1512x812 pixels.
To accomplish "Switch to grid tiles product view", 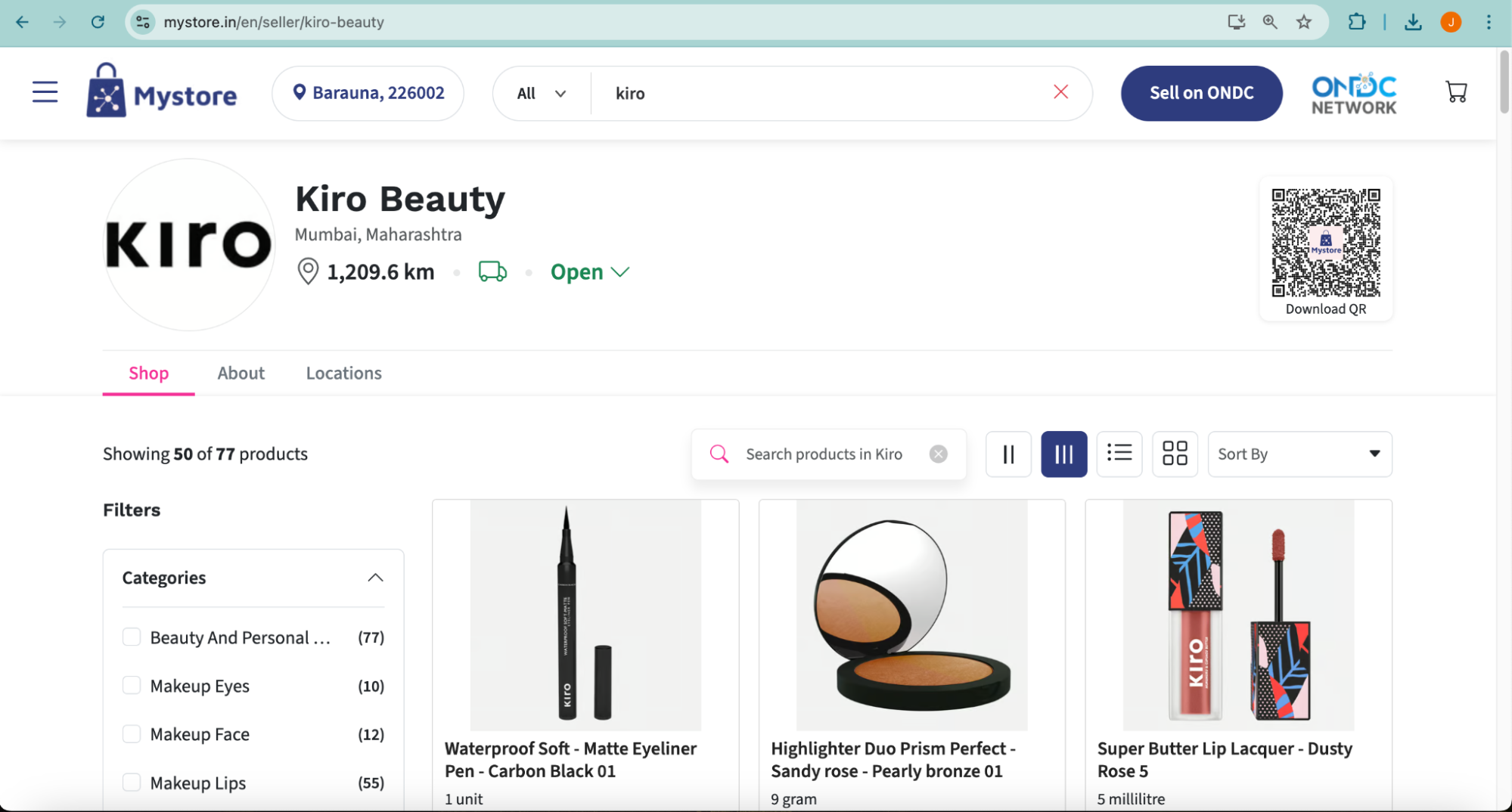I will [x=1175, y=454].
